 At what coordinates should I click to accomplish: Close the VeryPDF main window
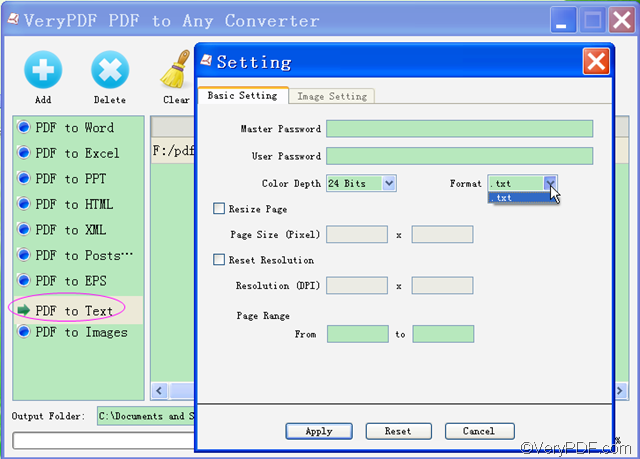[x=622, y=20]
